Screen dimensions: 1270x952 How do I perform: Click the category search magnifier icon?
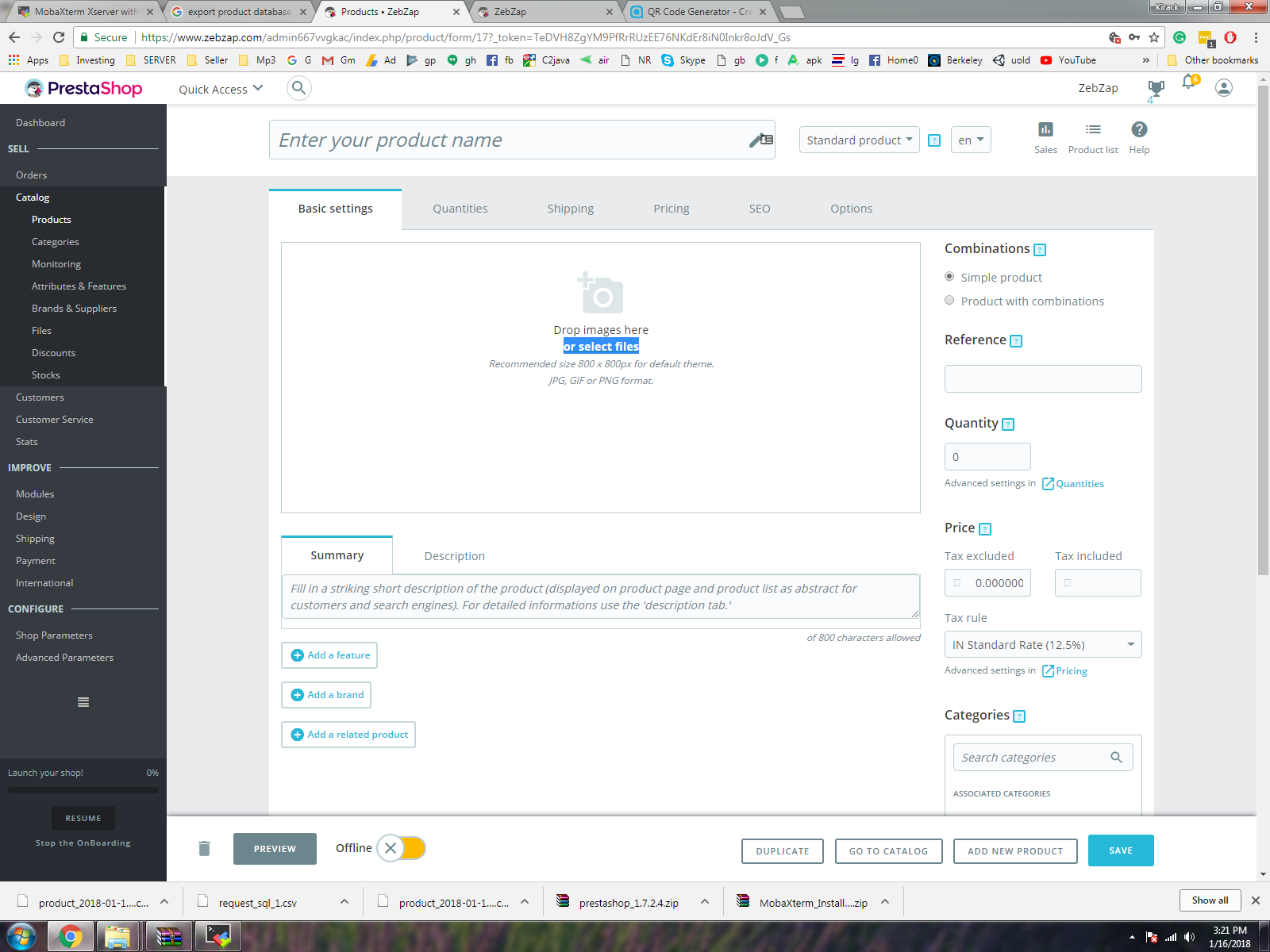click(1116, 758)
